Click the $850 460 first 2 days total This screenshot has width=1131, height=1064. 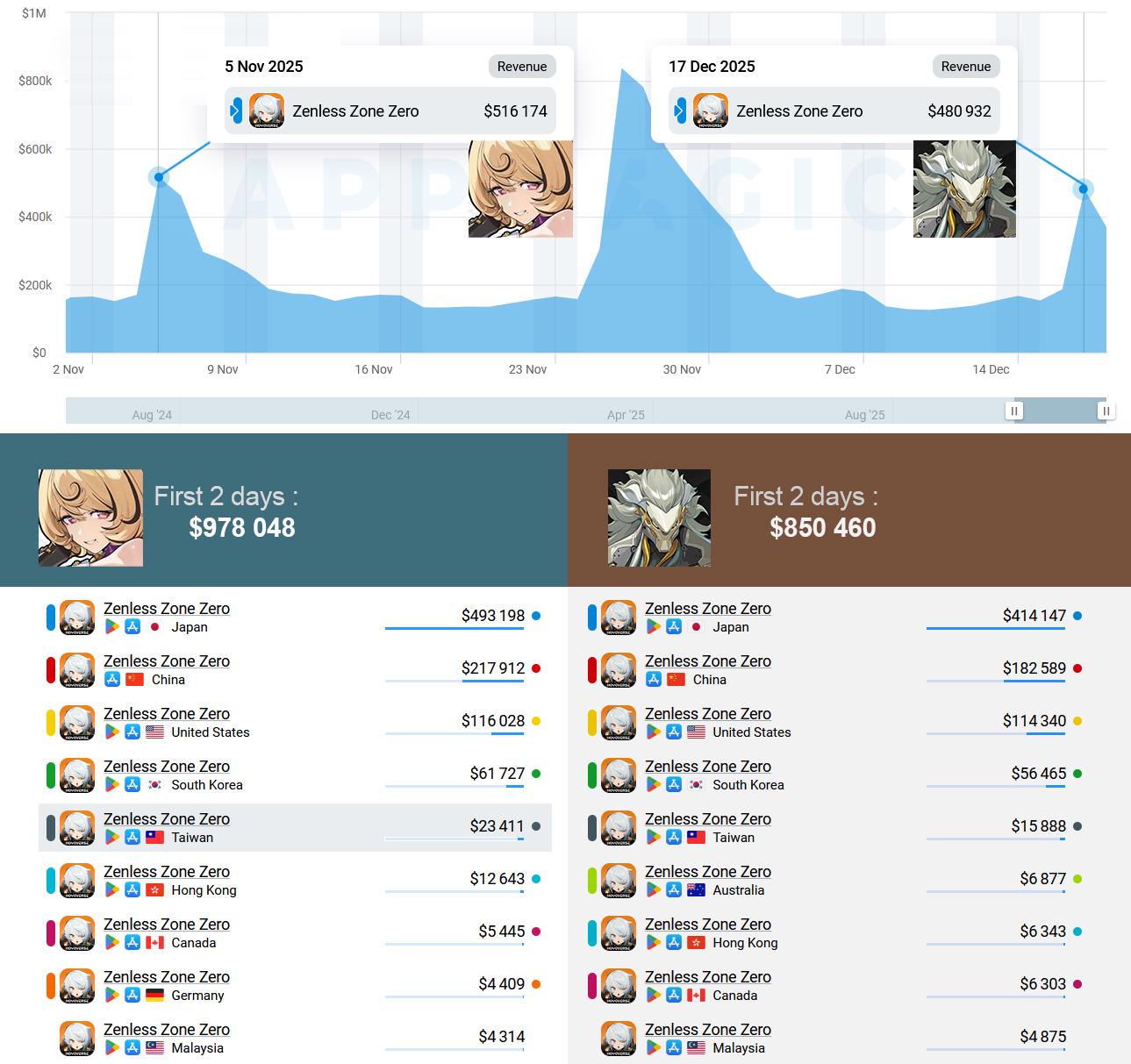pyautogui.click(x=823, y=527)
